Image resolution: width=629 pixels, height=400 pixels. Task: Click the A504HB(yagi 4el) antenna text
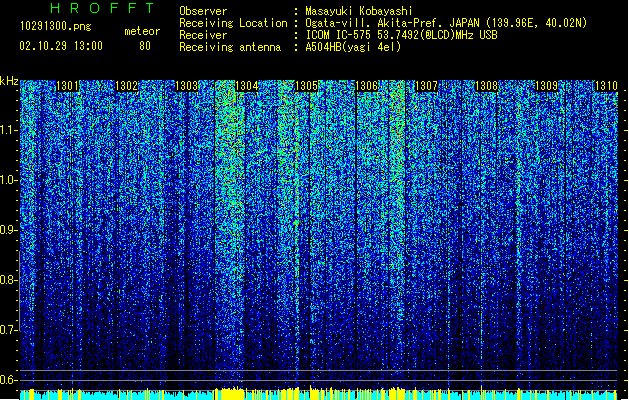(353, 47)
